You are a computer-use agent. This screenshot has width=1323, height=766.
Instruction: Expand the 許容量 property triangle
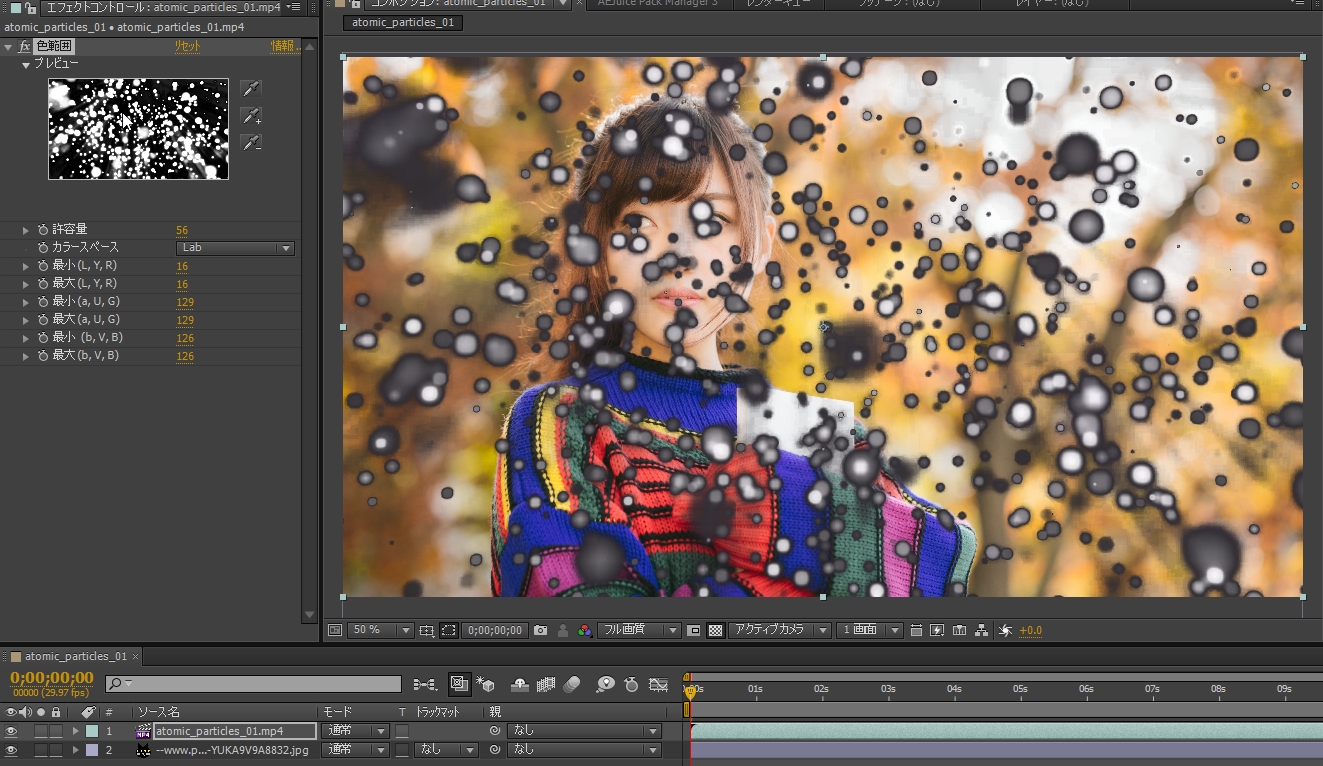[26, 230]
